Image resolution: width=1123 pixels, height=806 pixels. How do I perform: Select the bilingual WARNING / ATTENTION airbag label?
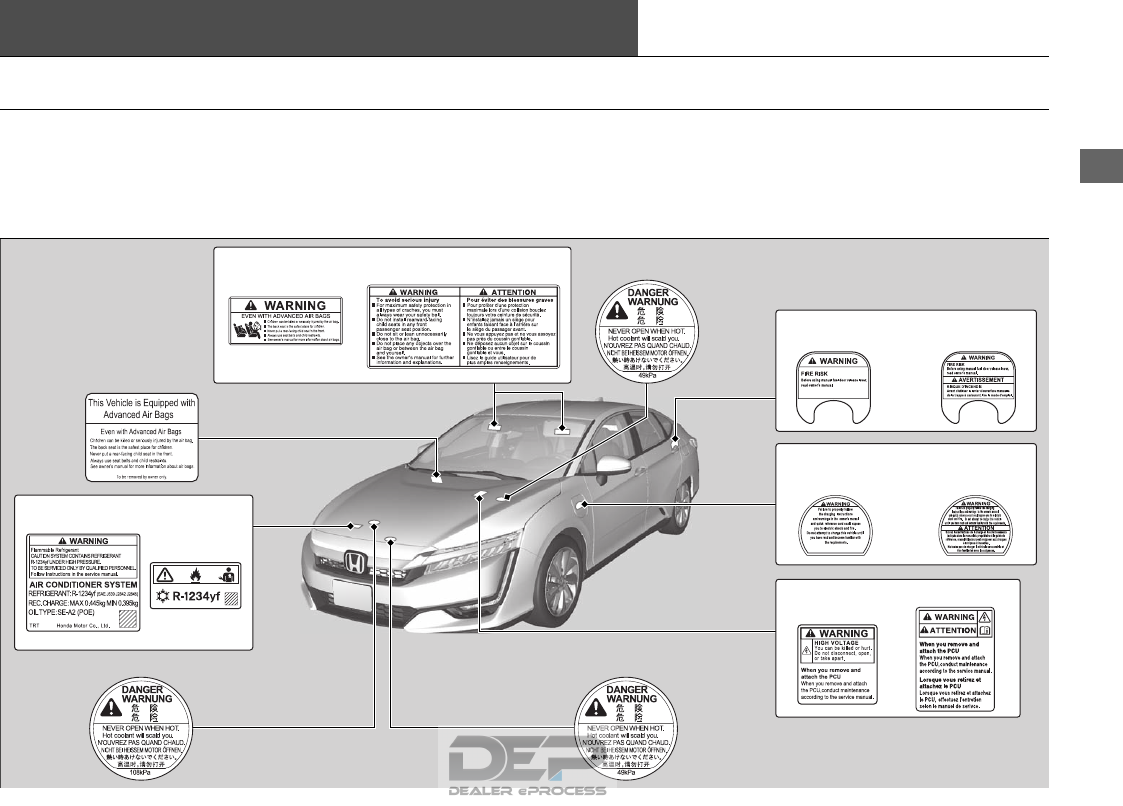click(463, 327)
